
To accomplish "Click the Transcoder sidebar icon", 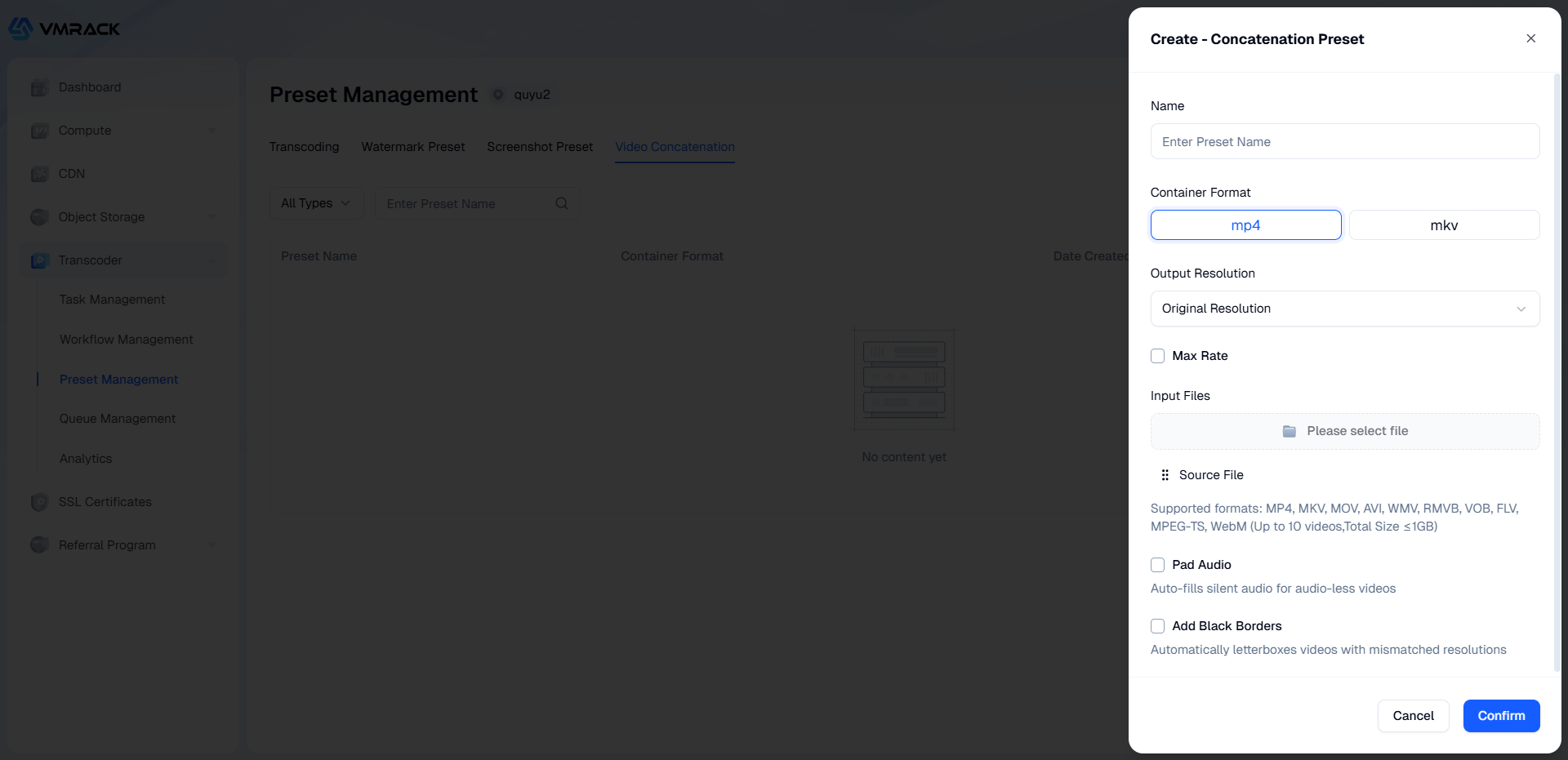I will point(39,260).
